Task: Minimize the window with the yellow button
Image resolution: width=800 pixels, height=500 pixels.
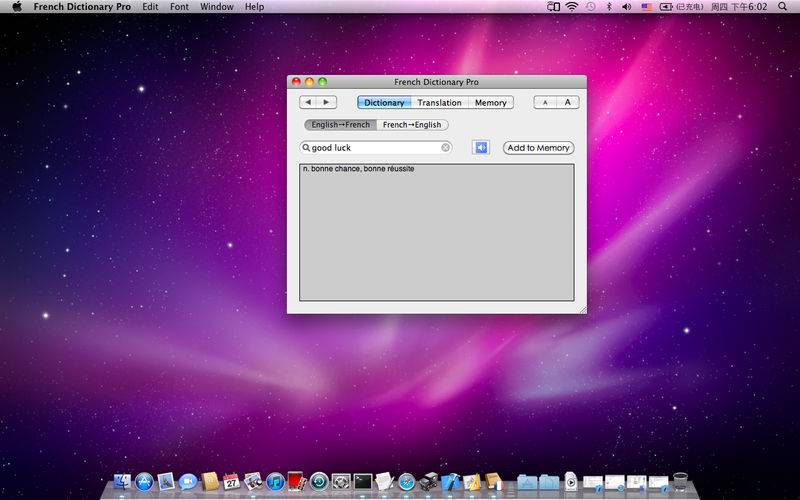Action: coord(309,82)
